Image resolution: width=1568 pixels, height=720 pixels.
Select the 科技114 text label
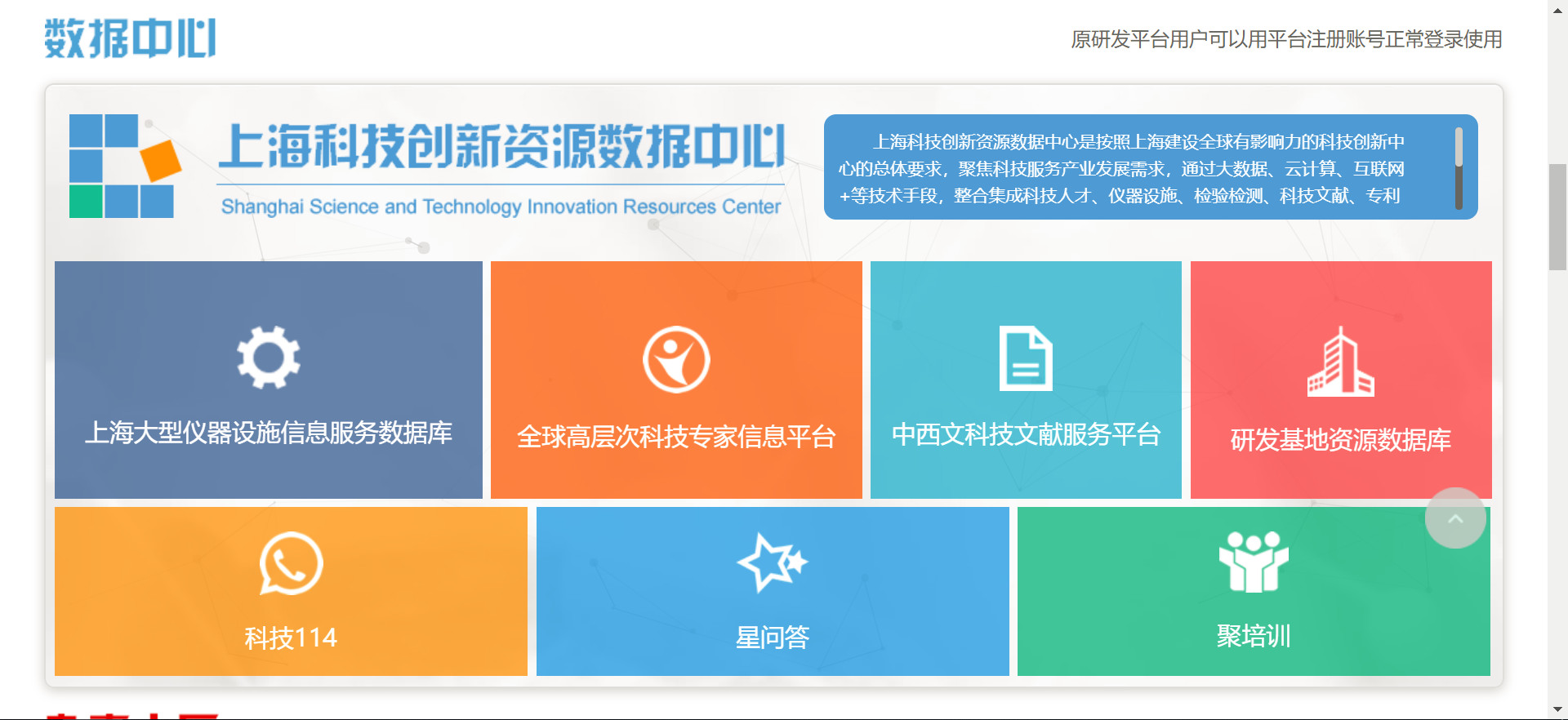[291, 638]
